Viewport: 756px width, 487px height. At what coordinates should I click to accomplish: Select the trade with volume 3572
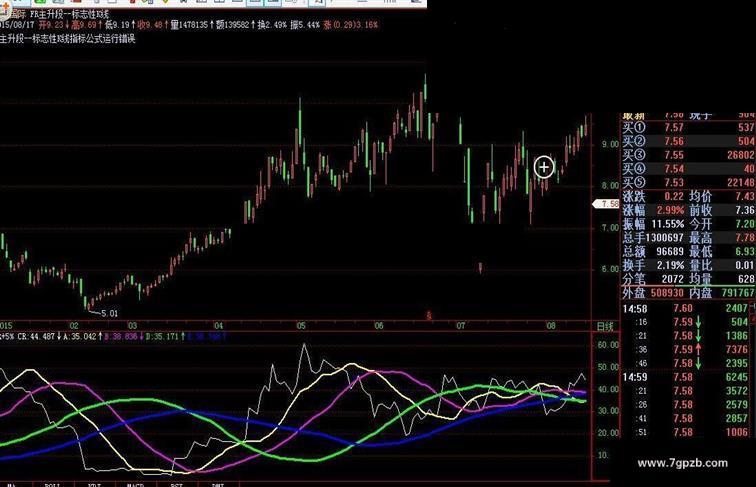688,391
